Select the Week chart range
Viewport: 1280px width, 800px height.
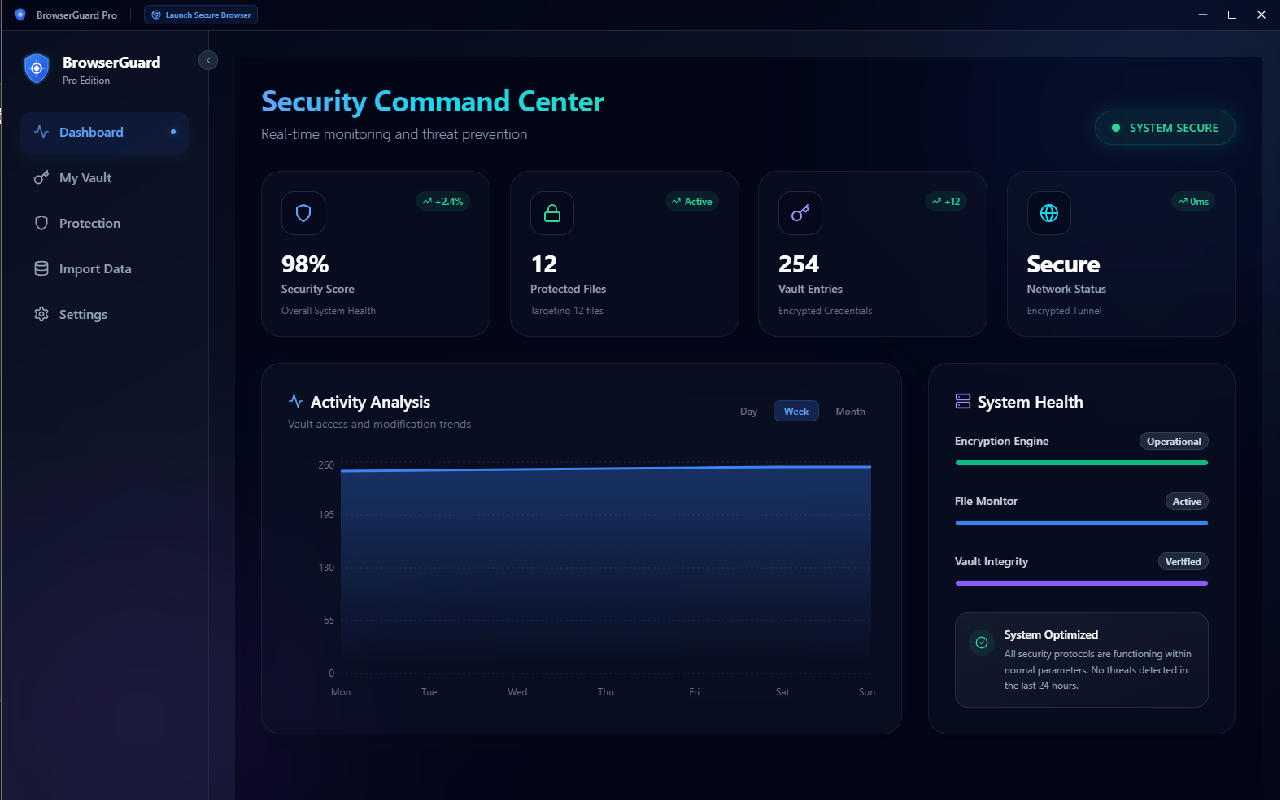point(796,412)
